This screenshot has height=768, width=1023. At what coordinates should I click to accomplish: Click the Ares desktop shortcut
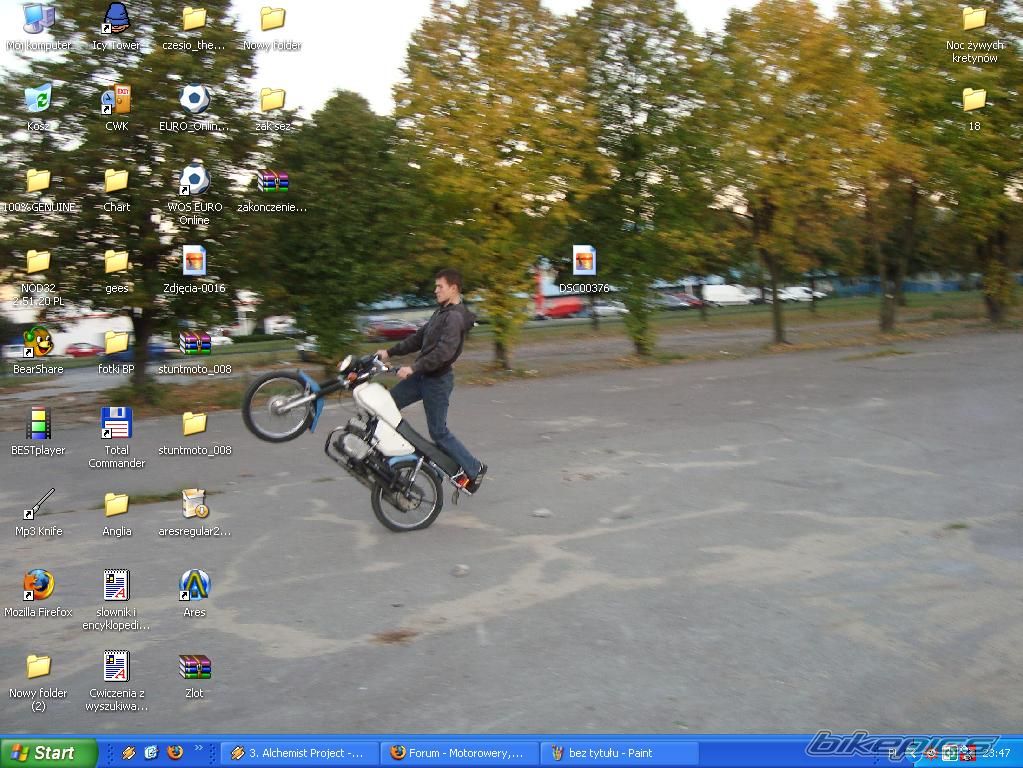pyautogui.click(x=194, y=585)
